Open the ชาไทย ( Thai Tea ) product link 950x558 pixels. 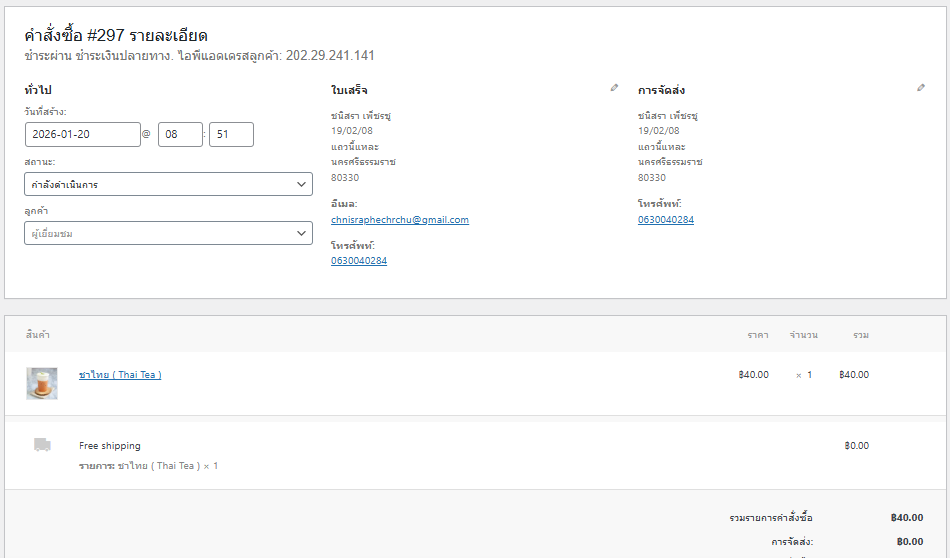(120, 375)
